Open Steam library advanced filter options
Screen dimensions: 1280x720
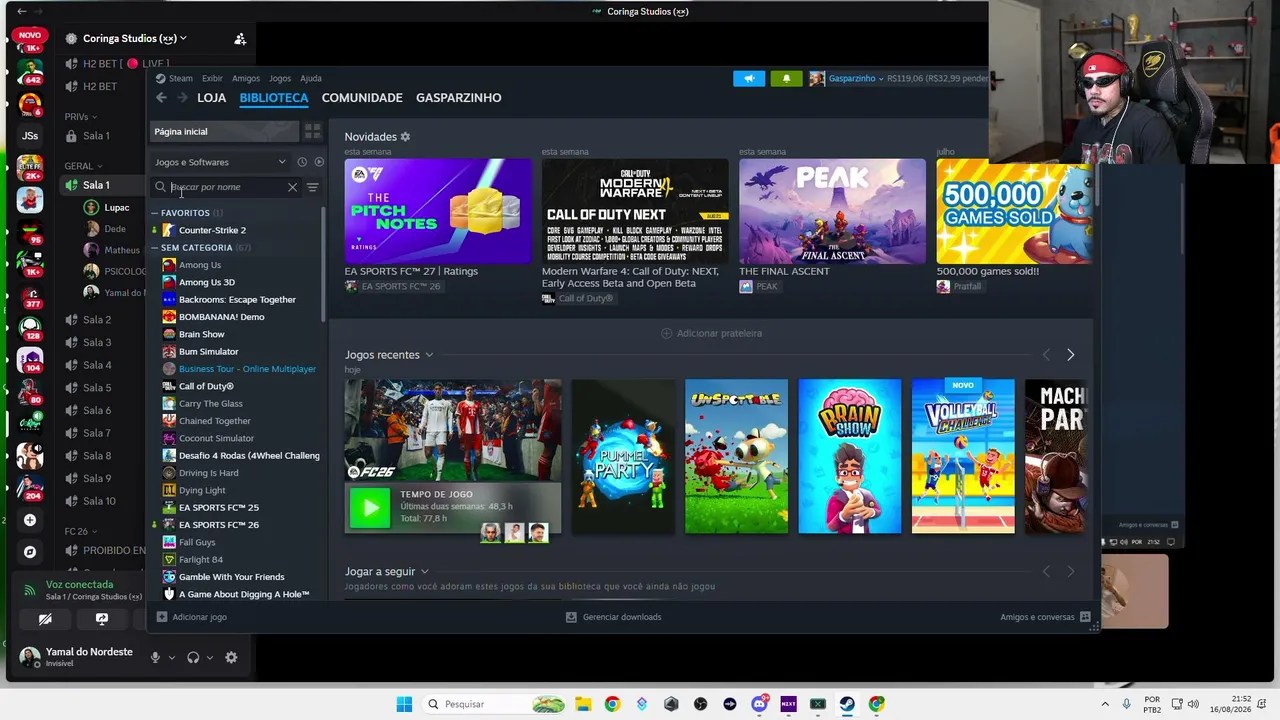pyautogui.click(x=313, y=187)
